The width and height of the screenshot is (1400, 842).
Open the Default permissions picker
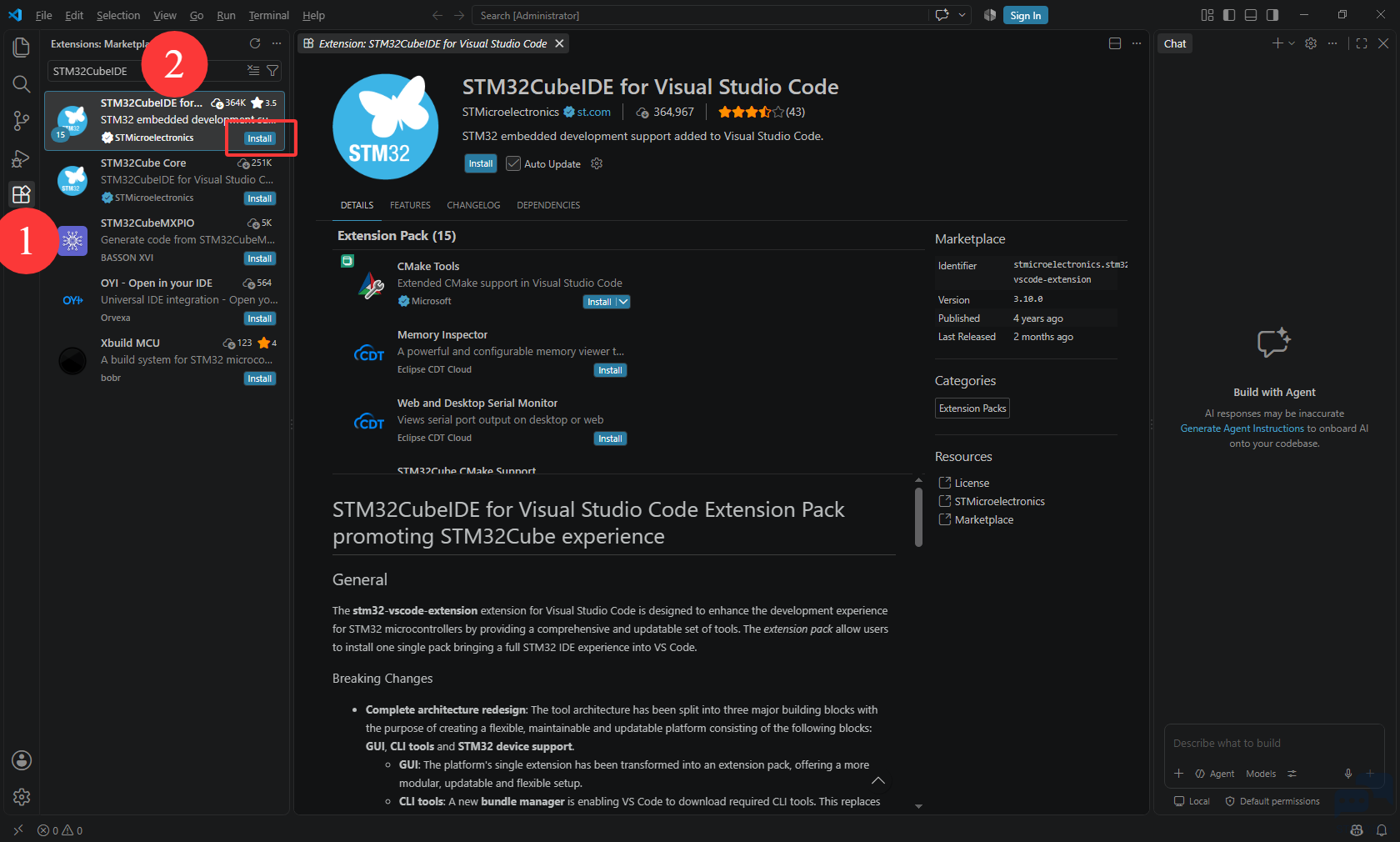click(x=1272, y=801)
